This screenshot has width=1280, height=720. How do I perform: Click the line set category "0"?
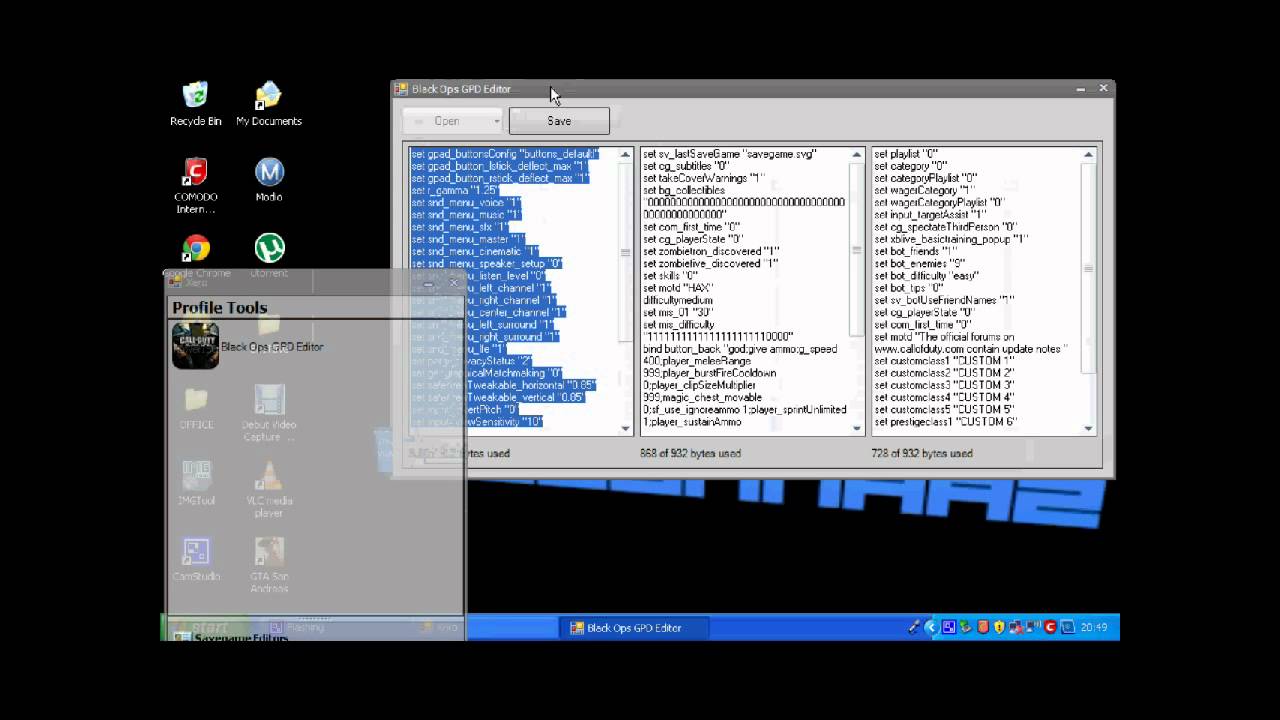click(910, 166)
